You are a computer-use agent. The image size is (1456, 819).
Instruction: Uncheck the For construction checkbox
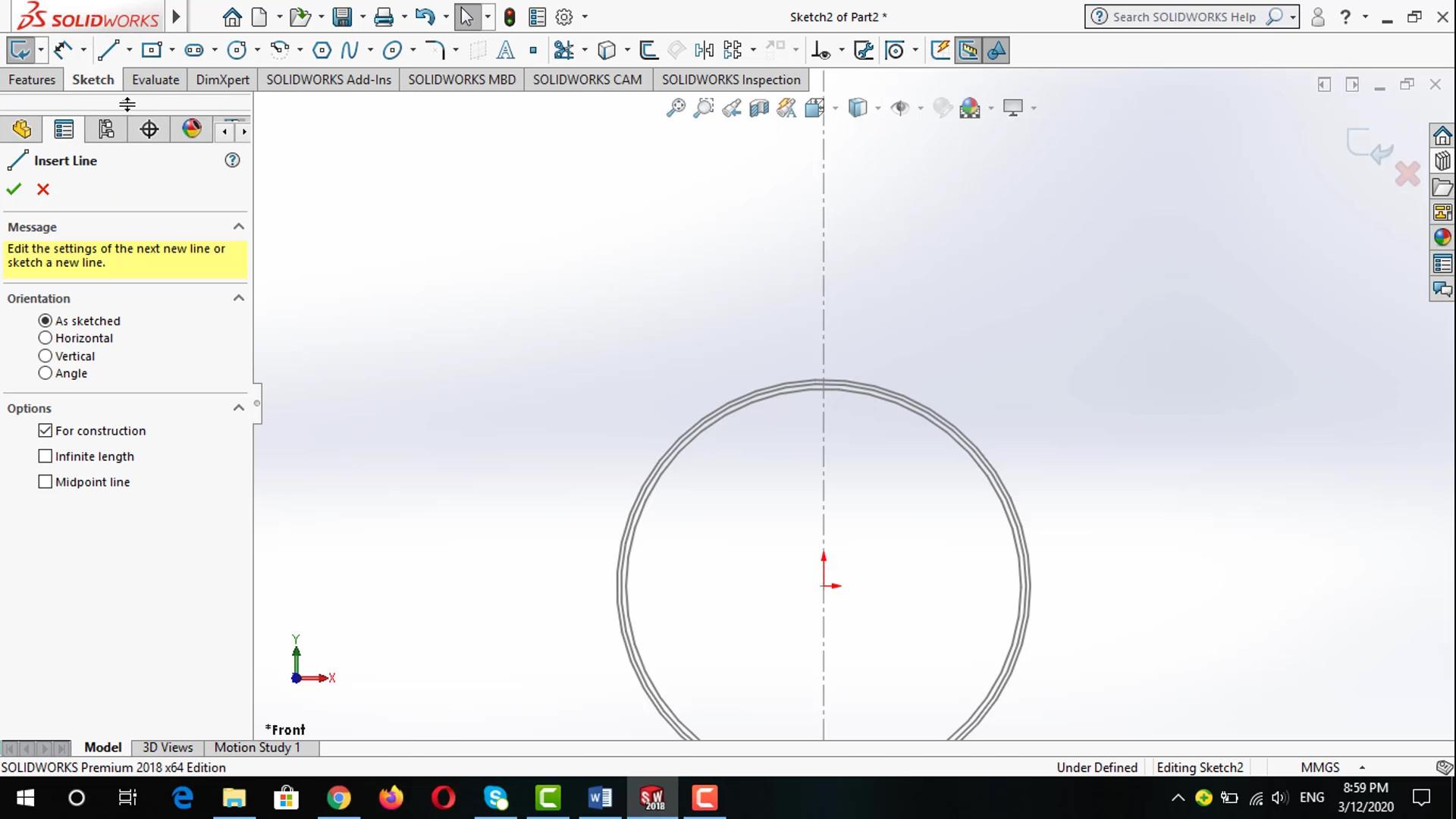click(x=45, y=431)
